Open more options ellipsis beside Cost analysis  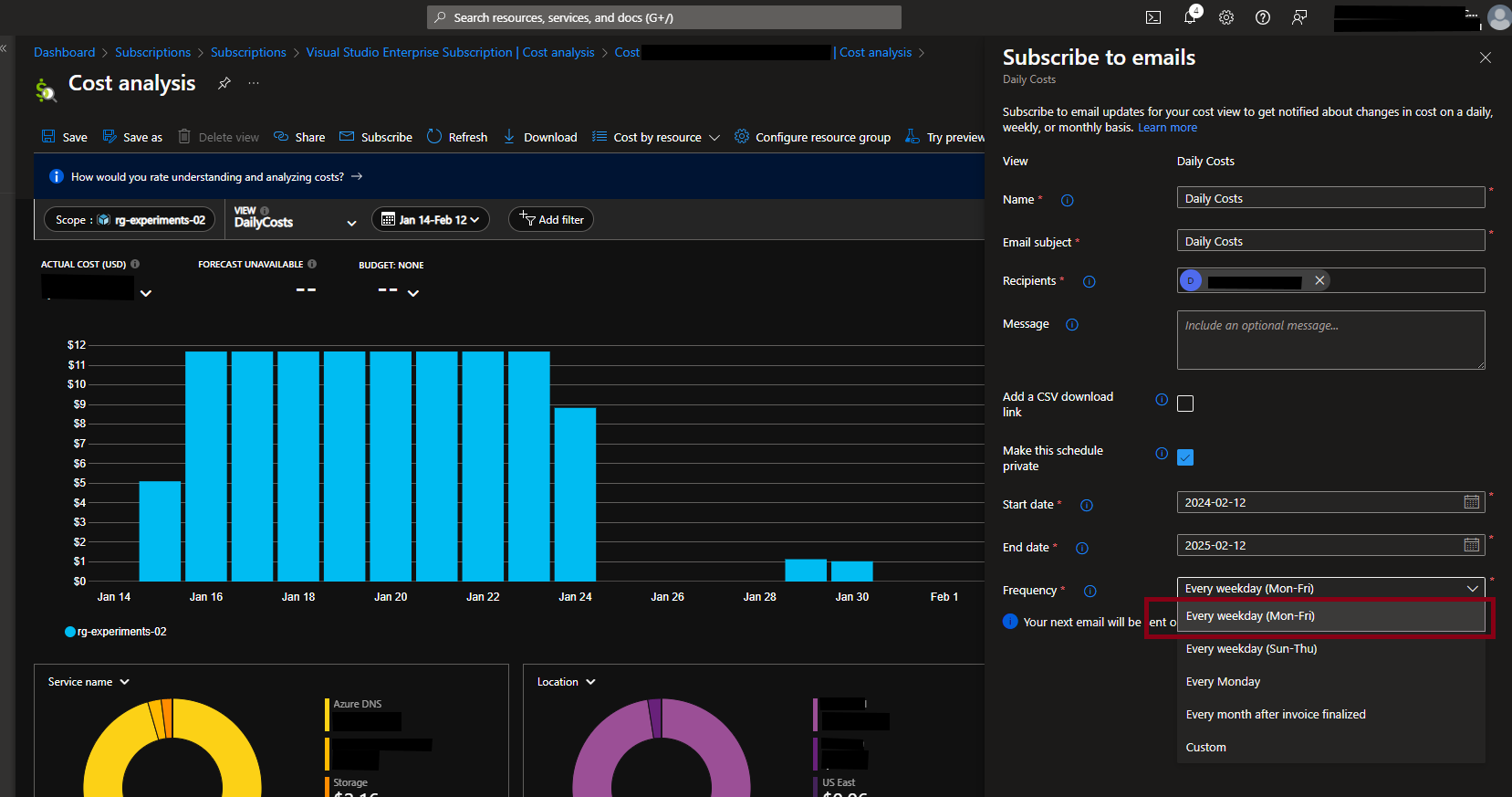pyautogui.click(x=254, y=83)
